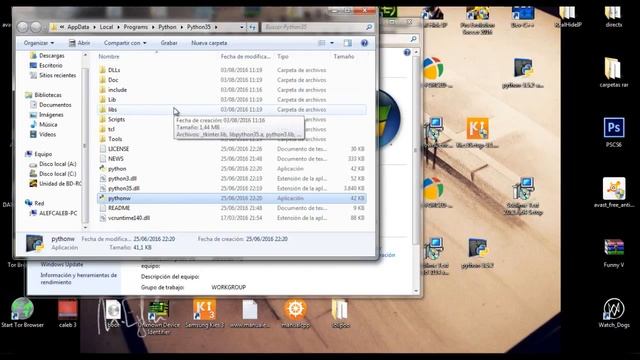Go back with the Explorer back arrow

[x=23, y=27]
